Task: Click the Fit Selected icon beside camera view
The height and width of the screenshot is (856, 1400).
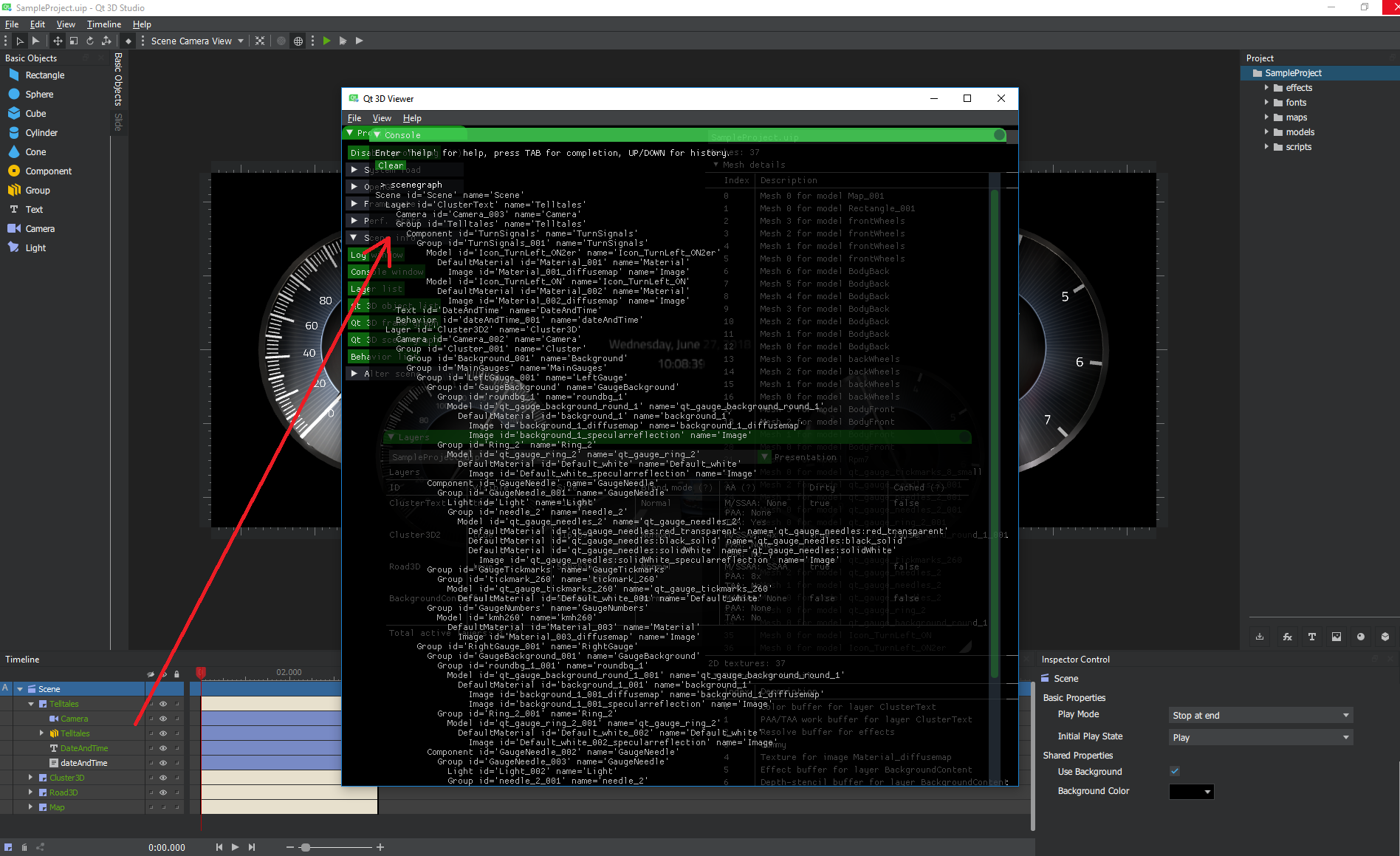Action: click(x=260, y=41)
